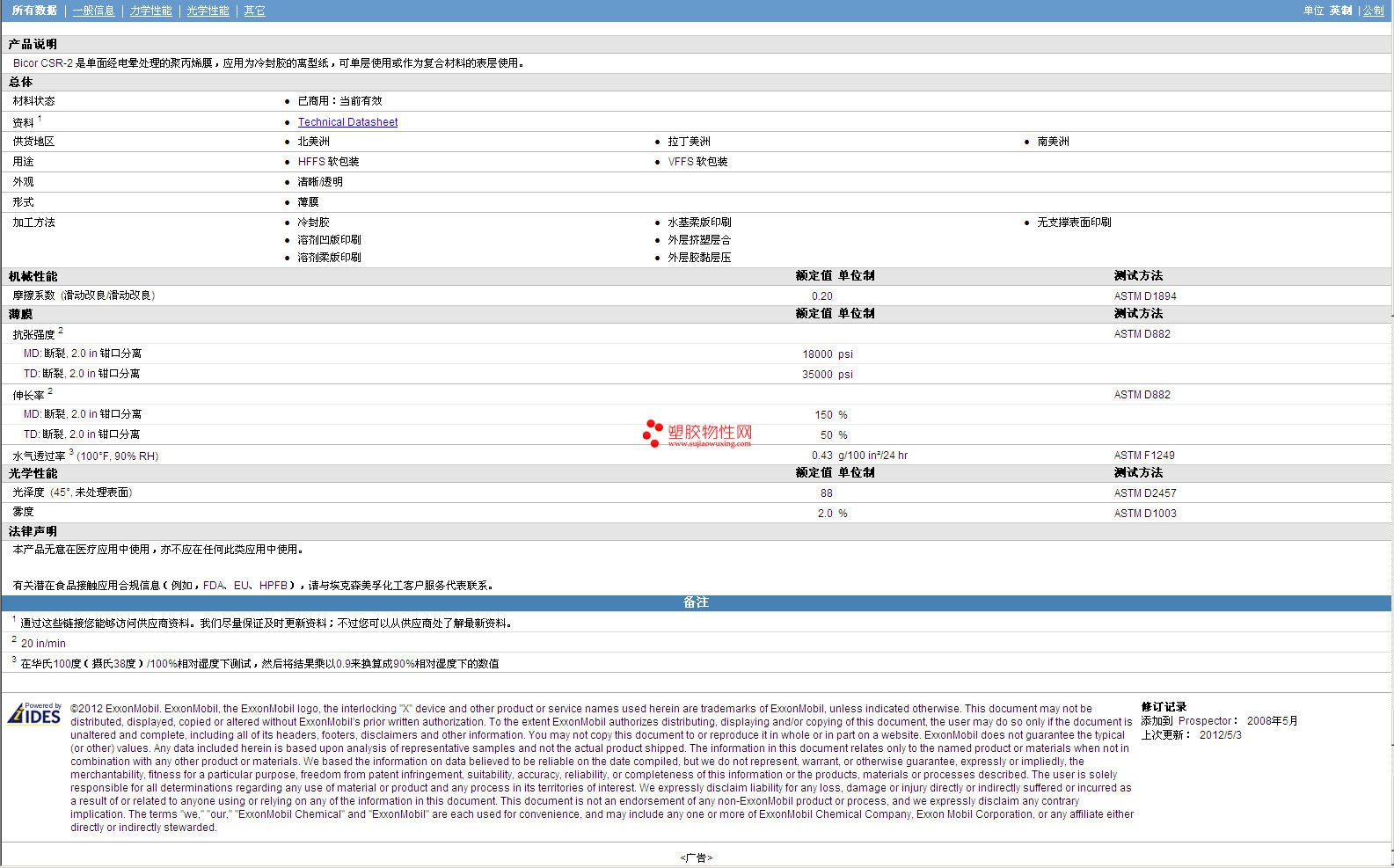The image size is (1394, 868).
Task: Select the 溶剂柔版印刷 processing method
Action: [329, 258]
